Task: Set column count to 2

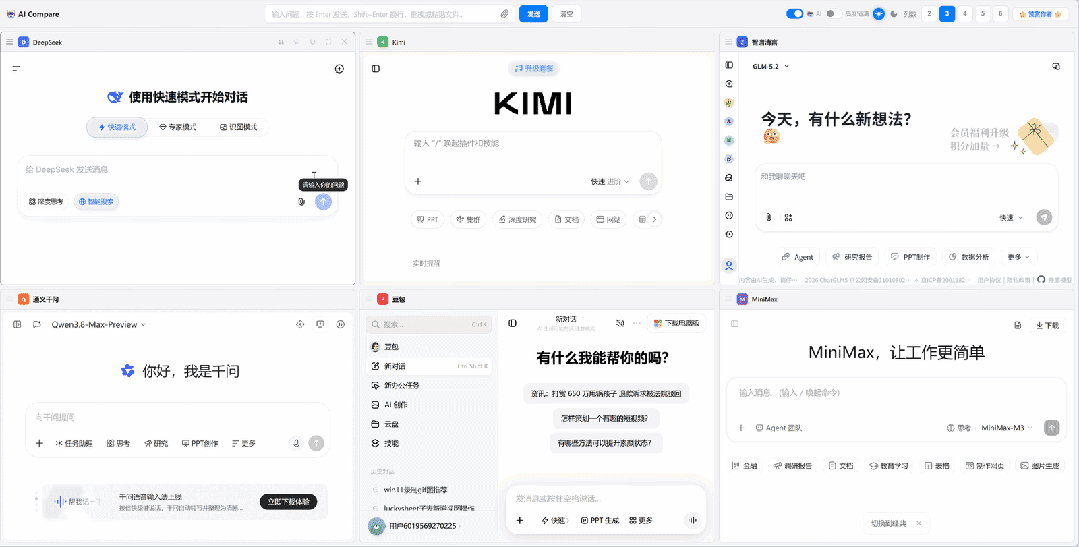Action: (929, 14)
